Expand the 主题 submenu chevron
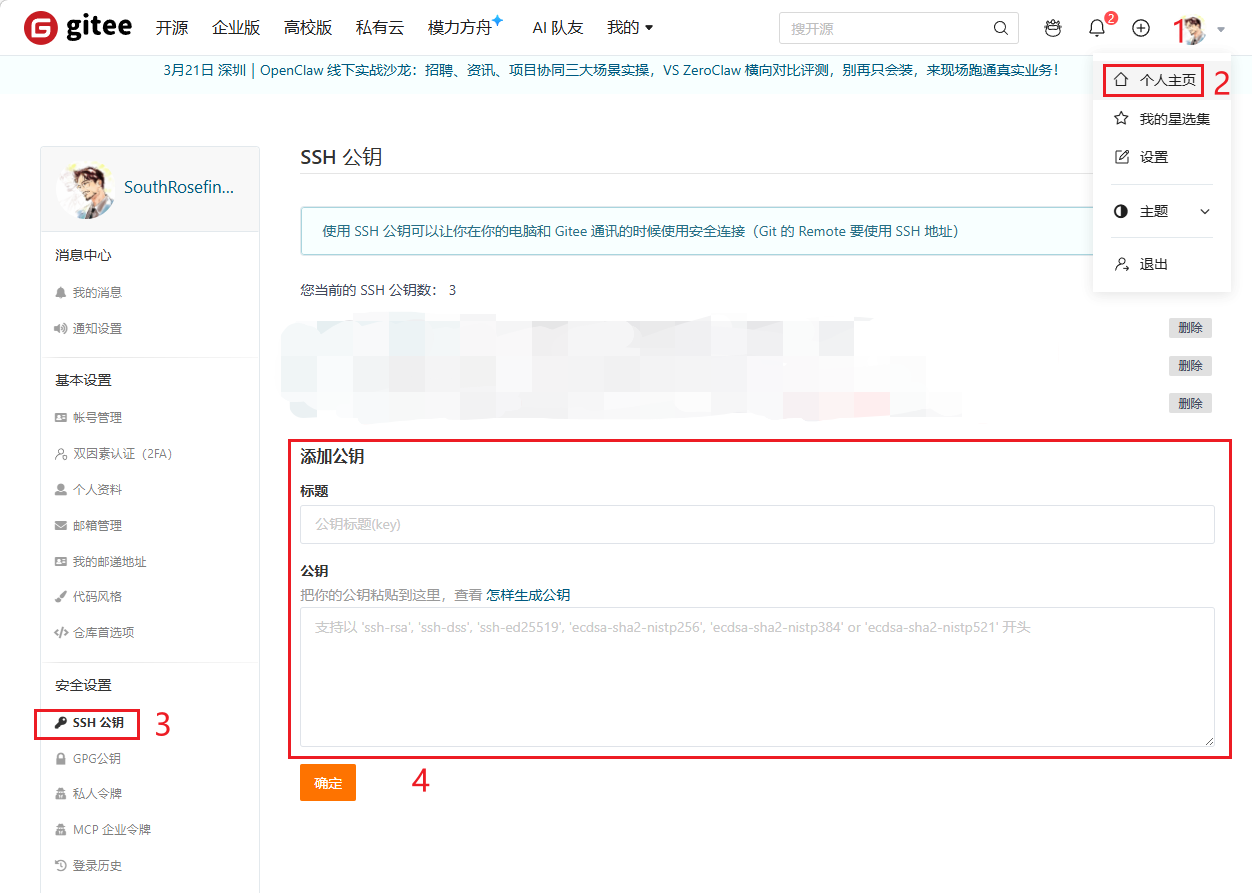 [1205, 211]
